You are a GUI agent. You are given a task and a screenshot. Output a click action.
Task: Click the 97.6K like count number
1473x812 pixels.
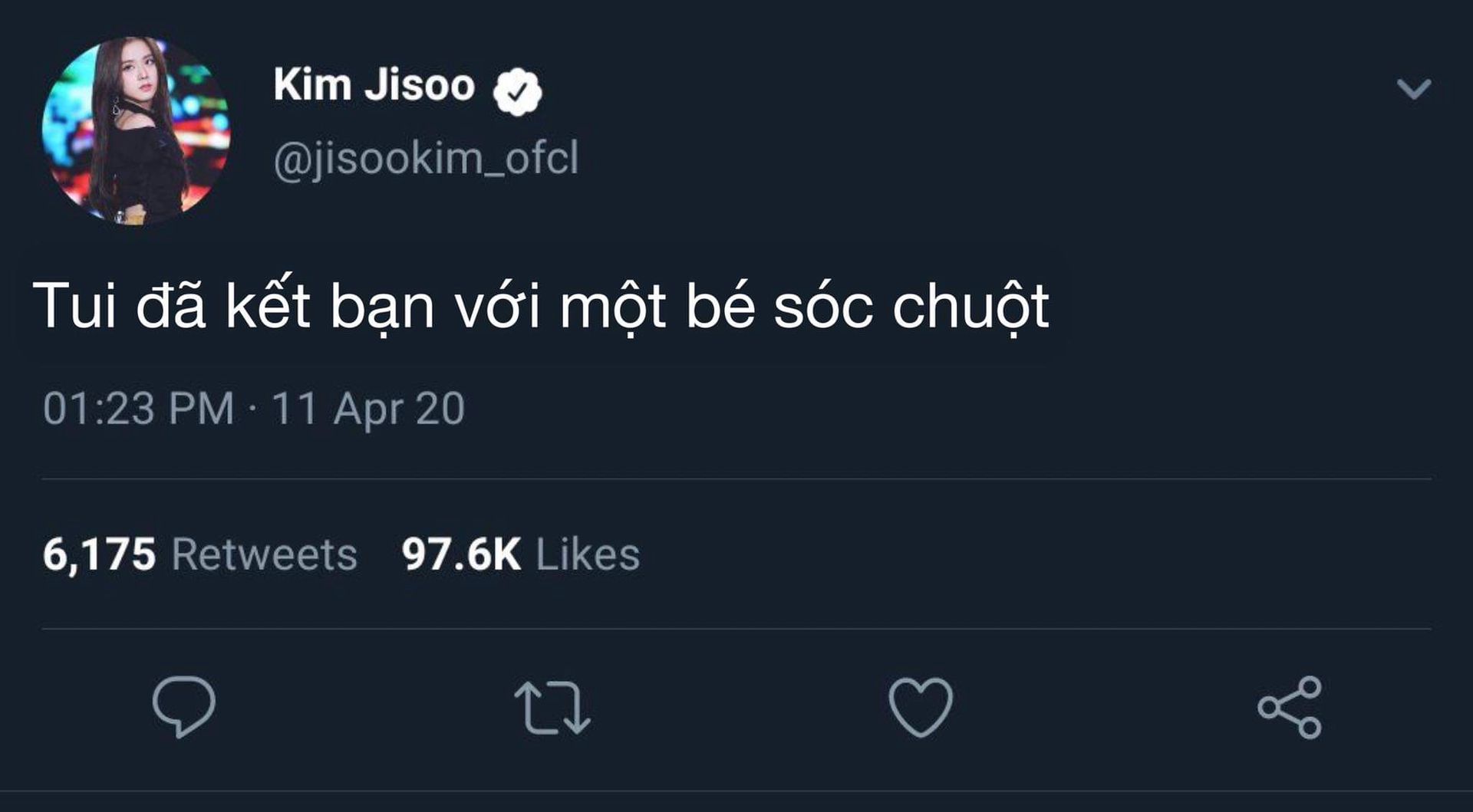tap(461, 554)
